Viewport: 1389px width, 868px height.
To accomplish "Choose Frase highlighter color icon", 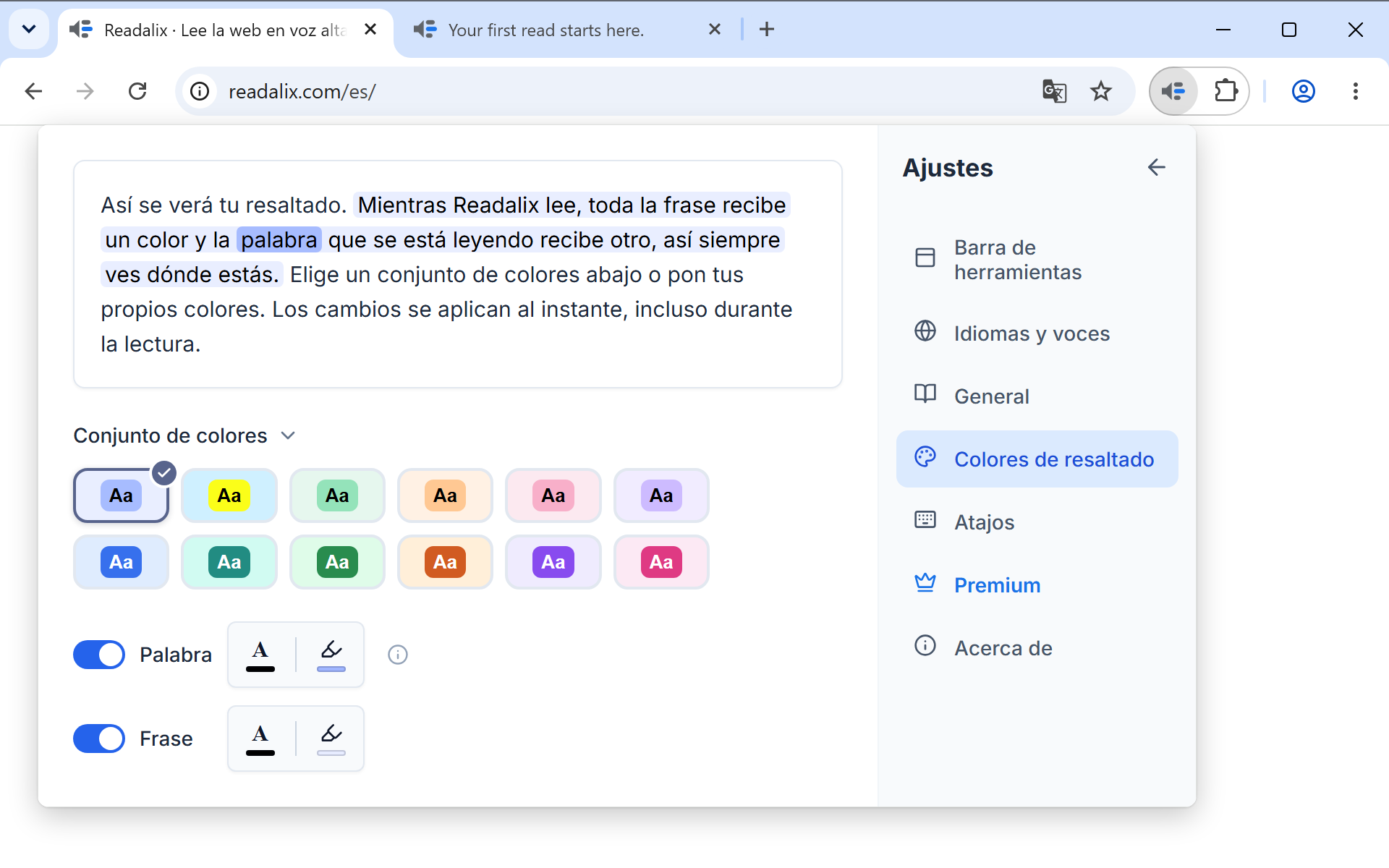I will [x=331, y=739].
